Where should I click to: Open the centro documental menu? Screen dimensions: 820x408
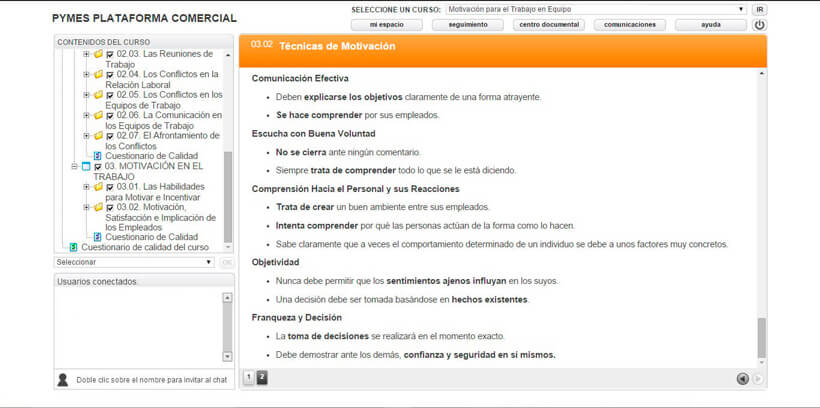549,25
